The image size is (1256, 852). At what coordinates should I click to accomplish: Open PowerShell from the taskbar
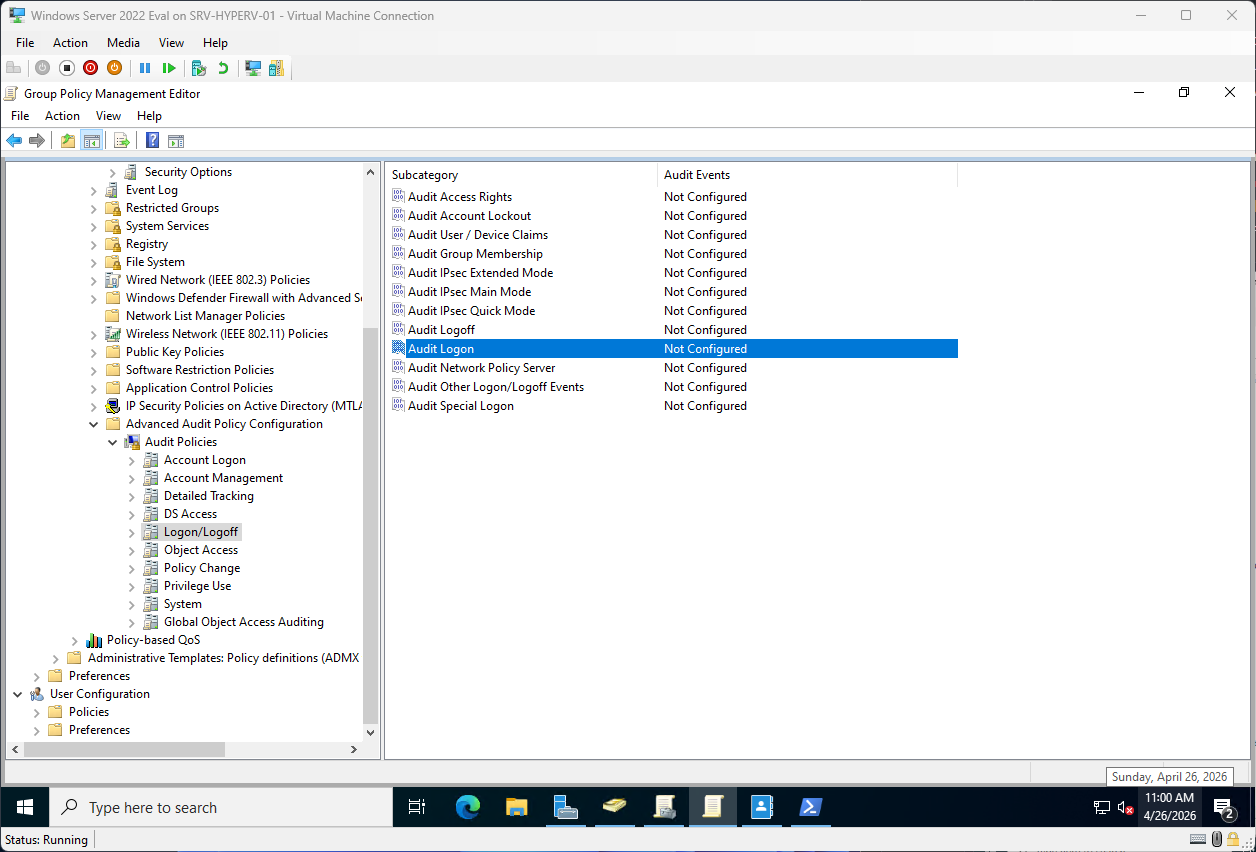click(810, 807)
